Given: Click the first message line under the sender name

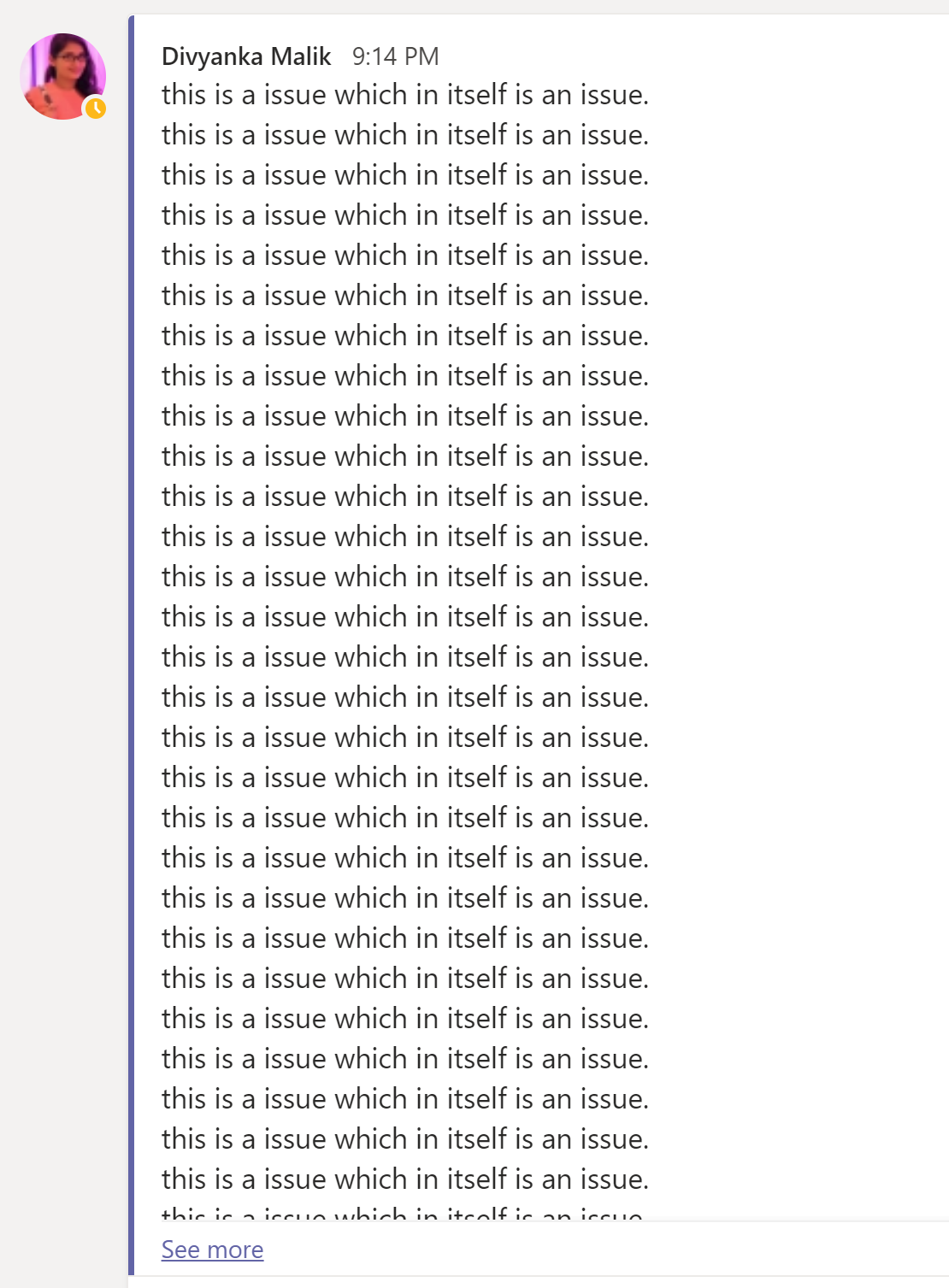Looking at the screenshot, I should (405, 95).
